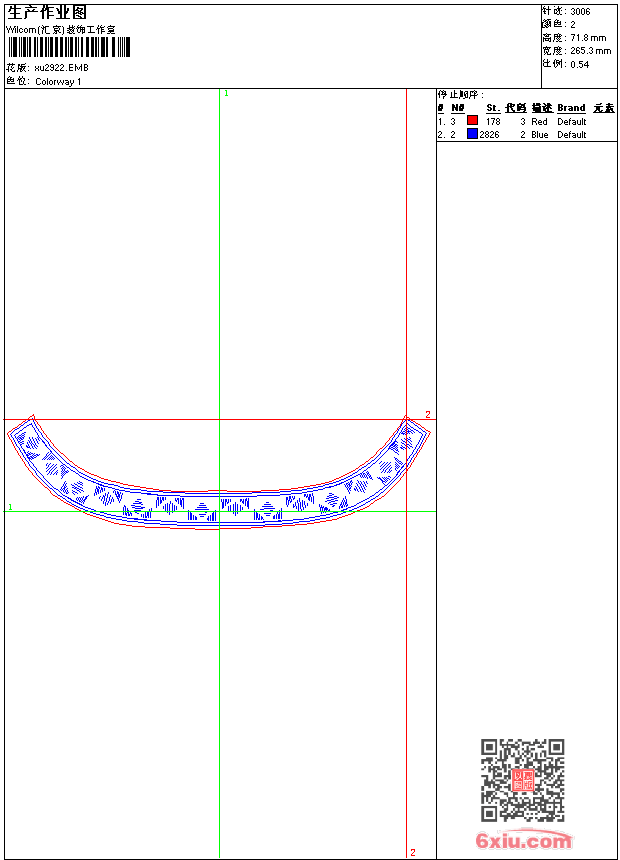Click the scale value "0.54"
Screen dimensions: 620x860
[579, 65]
